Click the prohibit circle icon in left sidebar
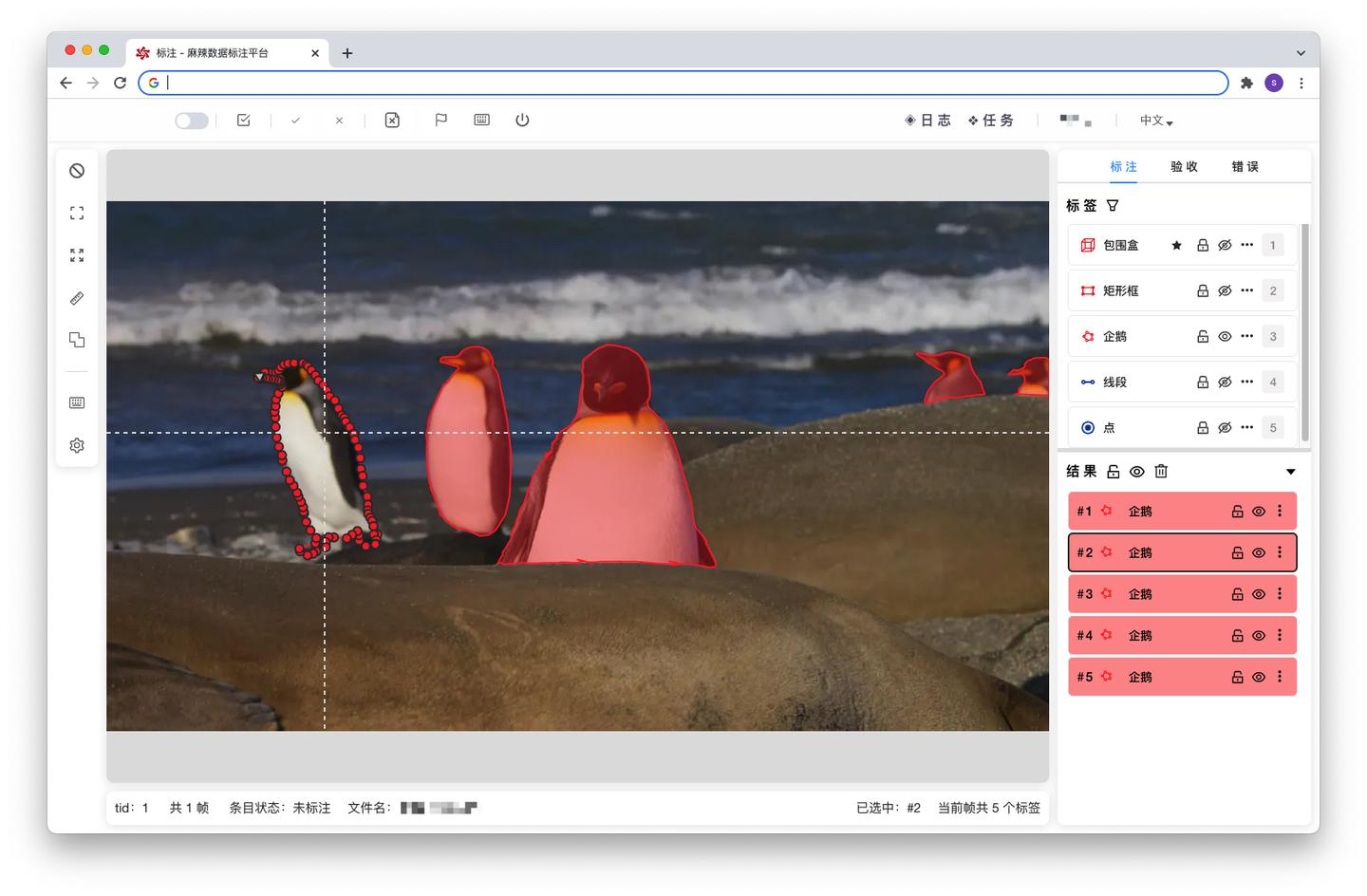The height and width of the screenshot is (896, 1367). pyautogui.click(x=77, y=171)
